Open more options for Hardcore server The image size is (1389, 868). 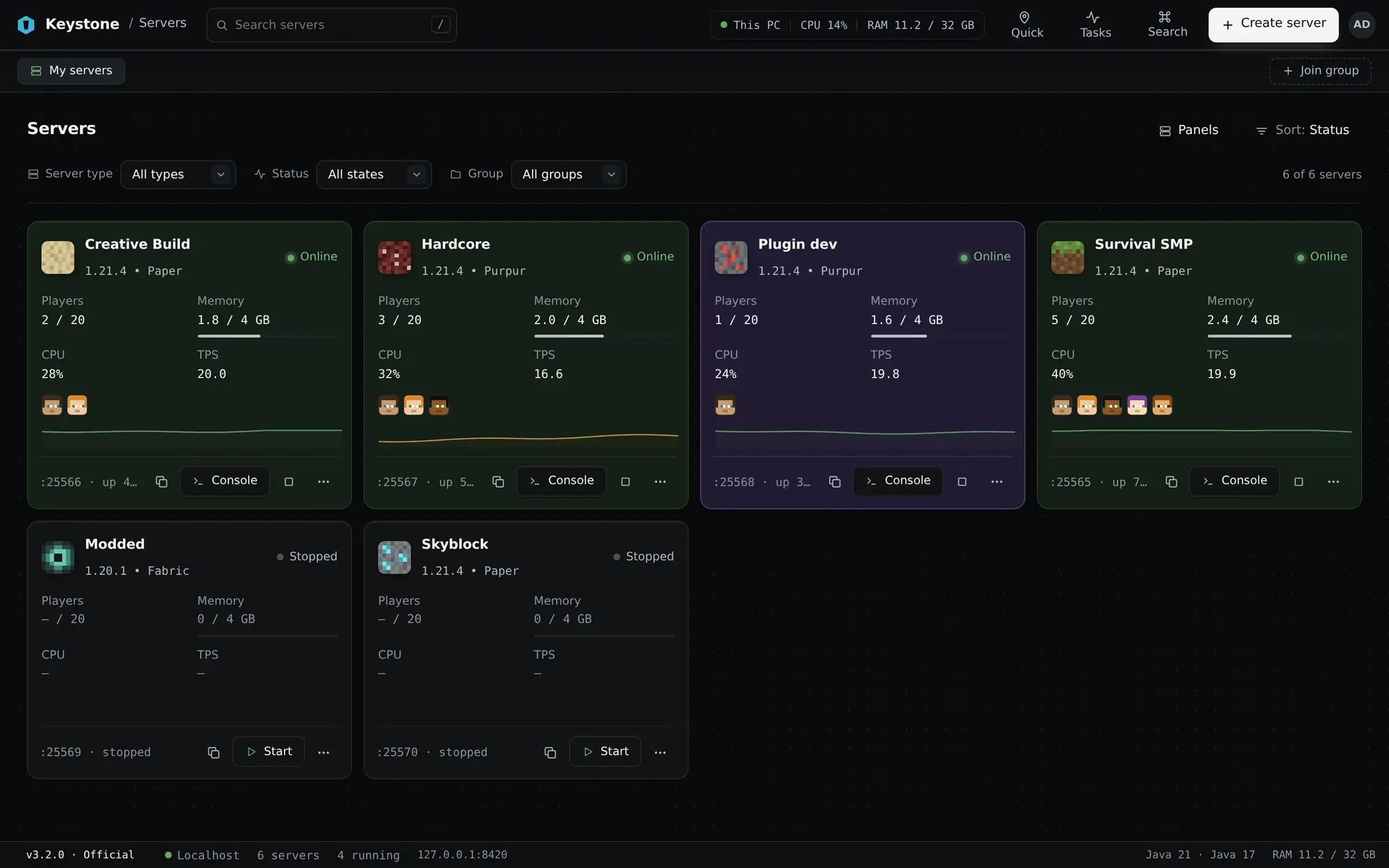tap(660, 481)
